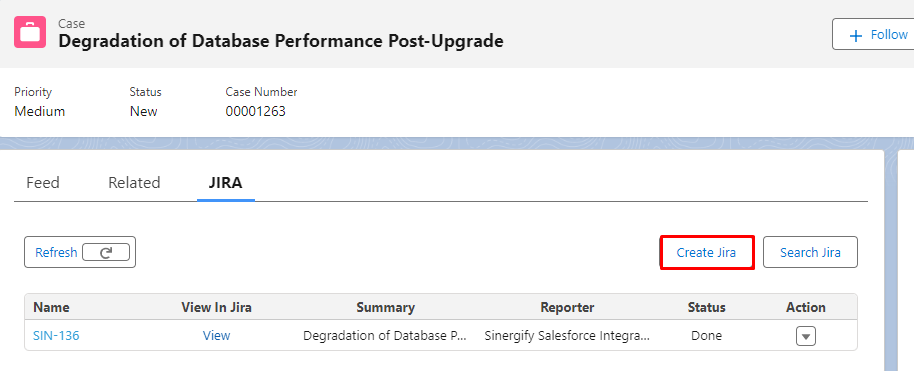The image size is (914, 371).
Task: Click the refresh arrow icon
Action: [x=106, y=253]
